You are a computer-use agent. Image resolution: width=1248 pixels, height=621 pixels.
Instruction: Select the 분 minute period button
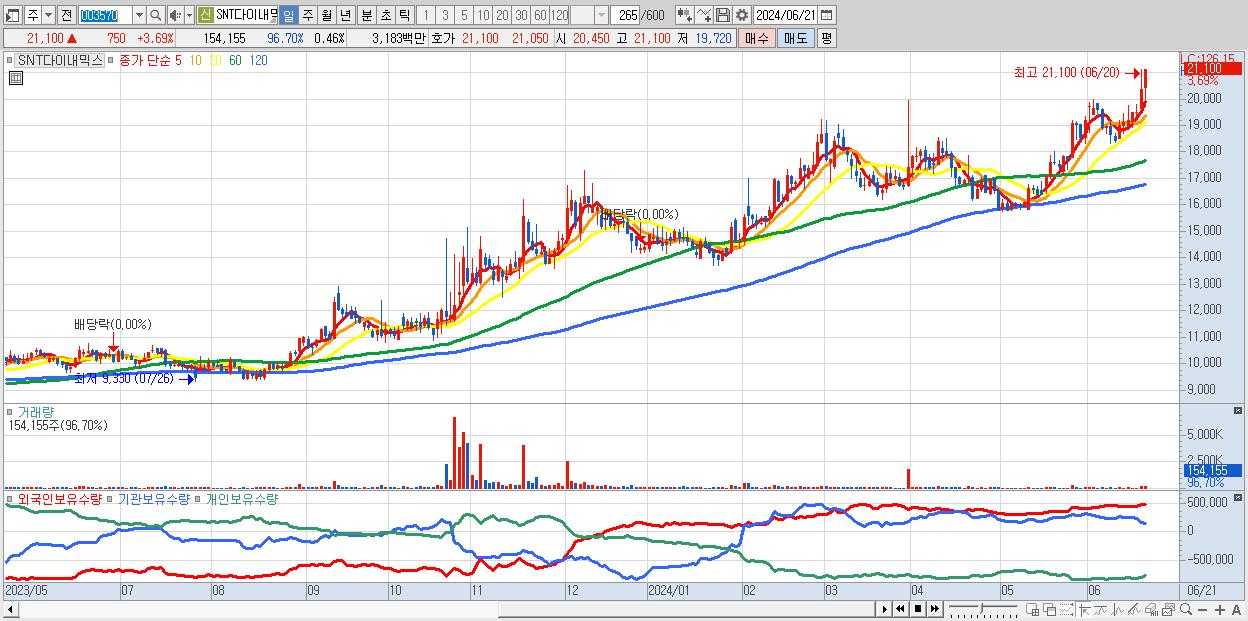[x=366, y=15]
